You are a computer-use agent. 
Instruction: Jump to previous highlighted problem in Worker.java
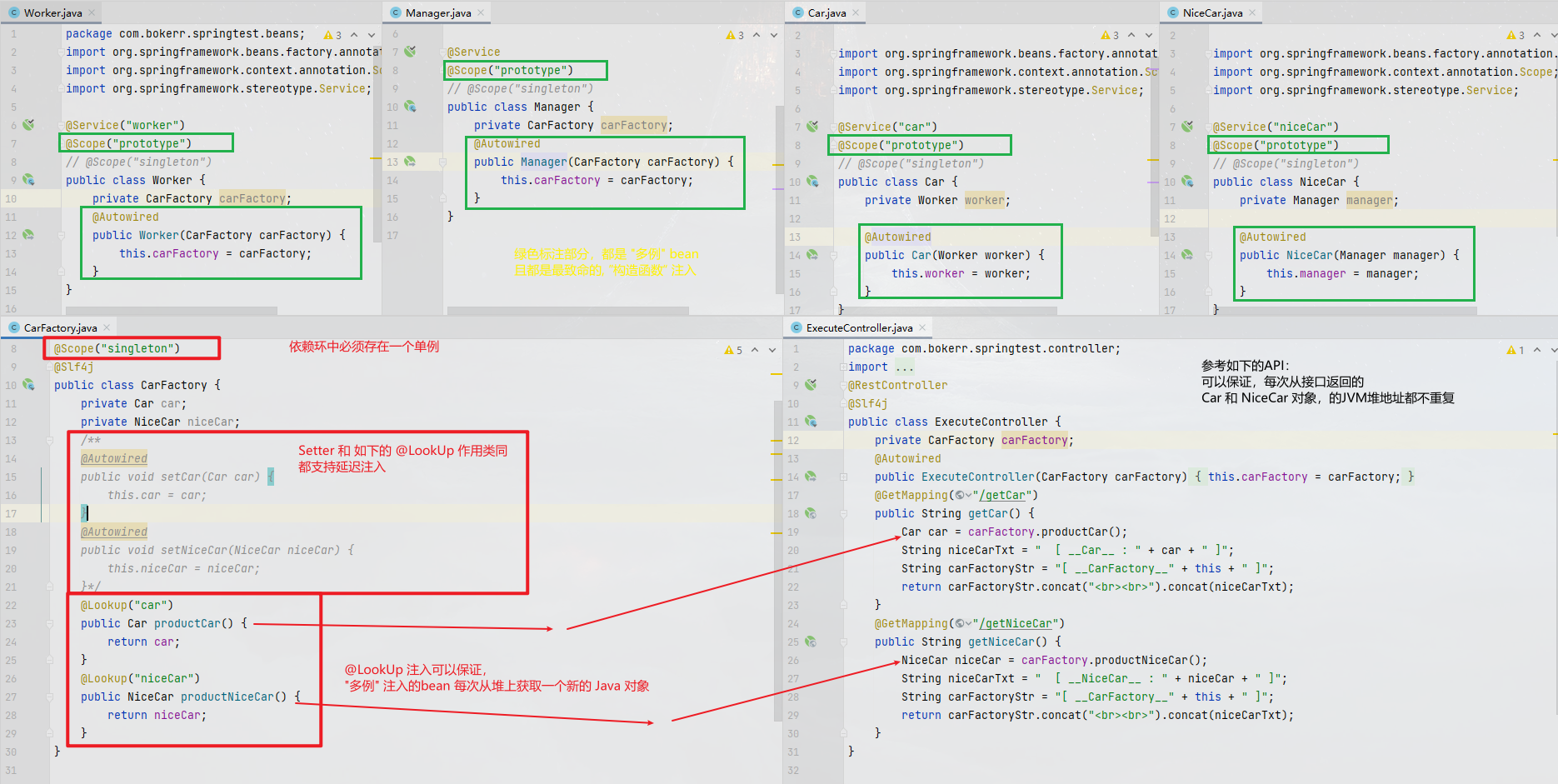coord(354,35)
